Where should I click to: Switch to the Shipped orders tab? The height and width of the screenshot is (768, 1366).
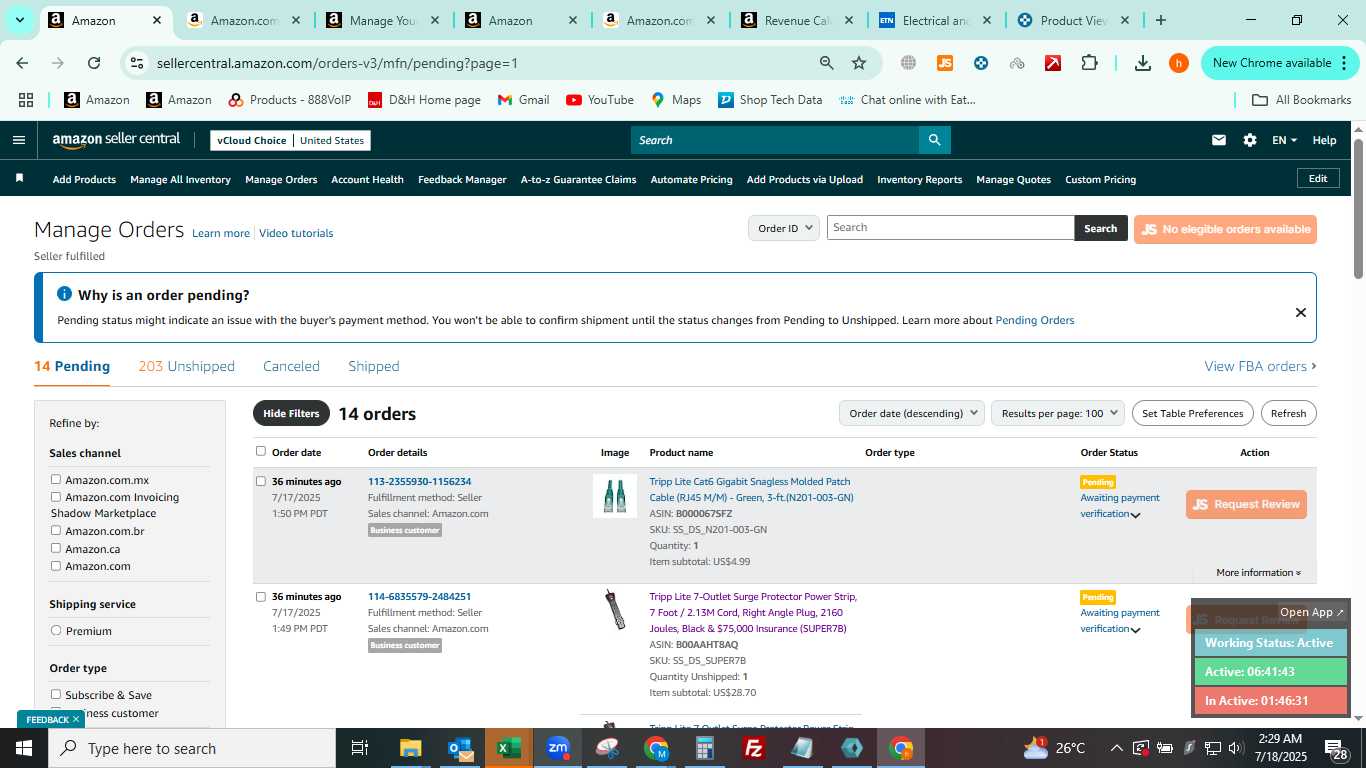(374, 366)
